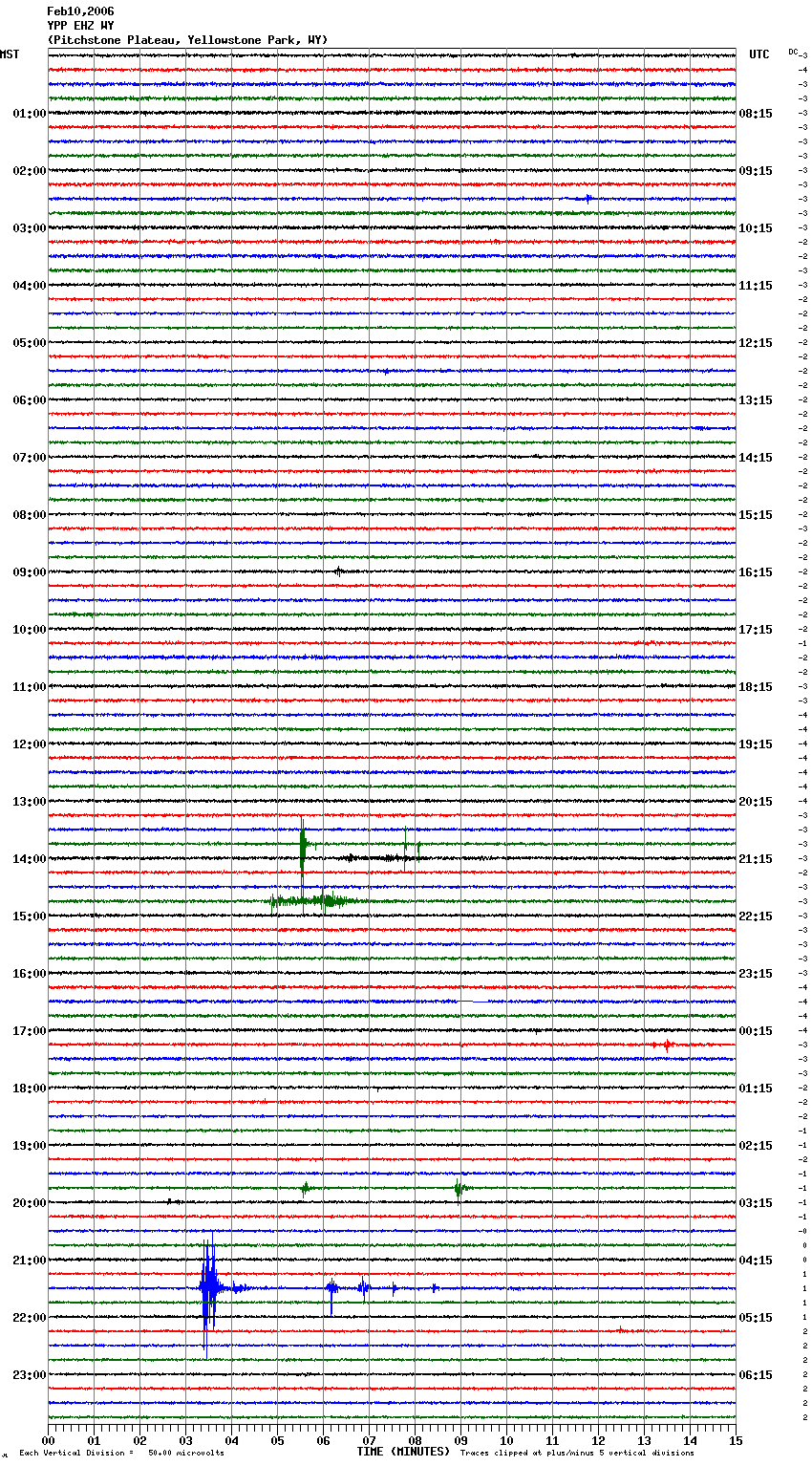Click the small blue blip on the 02:30 trace
Viewport: 812px width, 1466px height.
pyautogui.click(x=588, y=199)
